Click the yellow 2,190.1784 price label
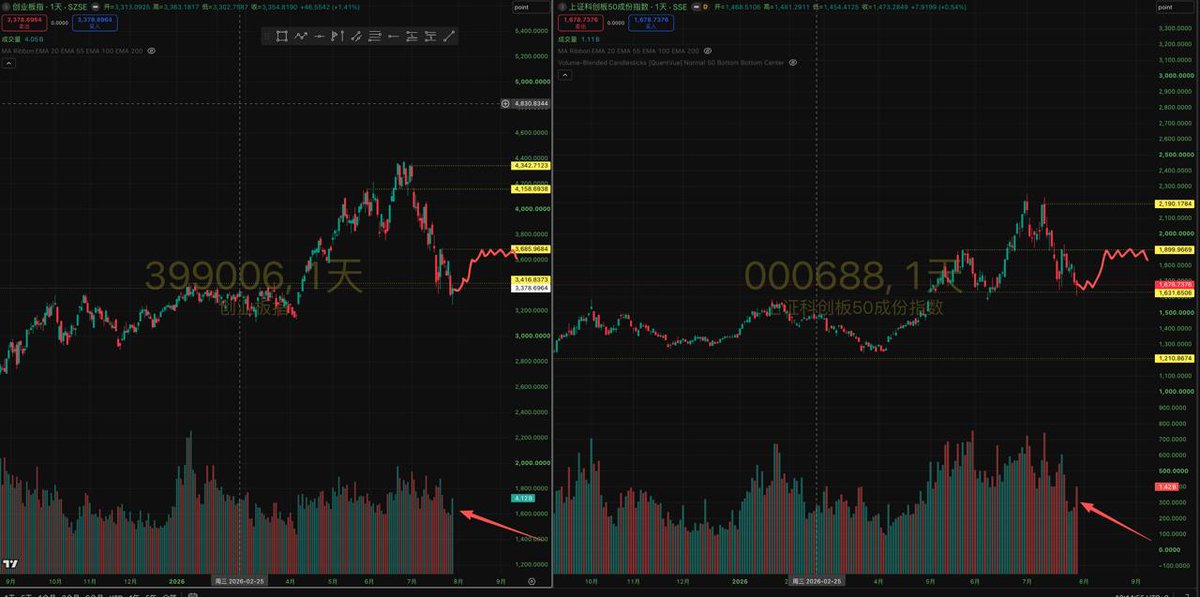Viewport: 1200px width, 597px height. 1174,204
